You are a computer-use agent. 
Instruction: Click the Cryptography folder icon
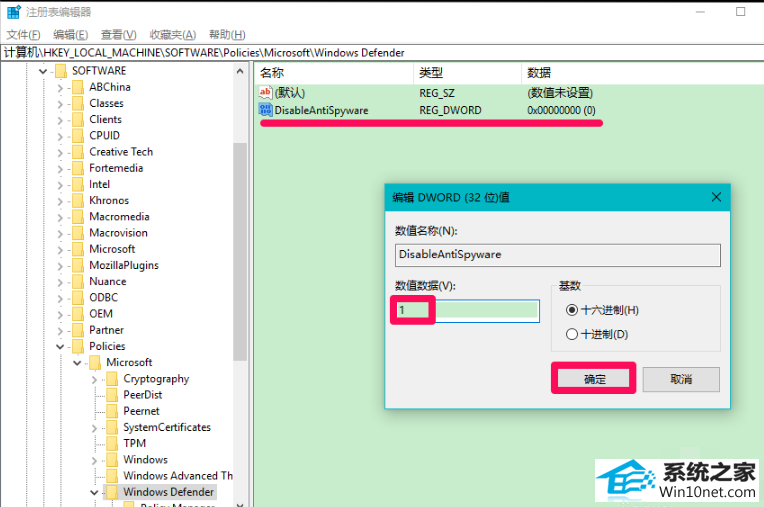112,378
